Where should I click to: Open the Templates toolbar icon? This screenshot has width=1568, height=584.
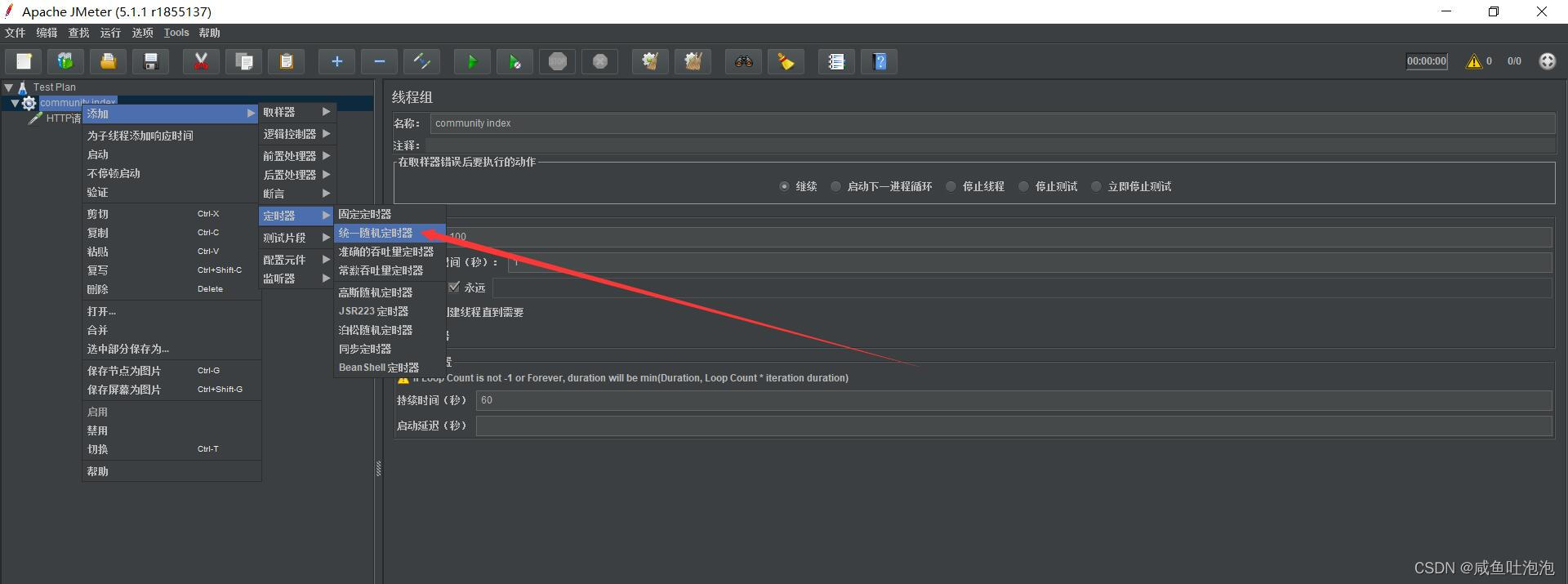pos(66,61)
